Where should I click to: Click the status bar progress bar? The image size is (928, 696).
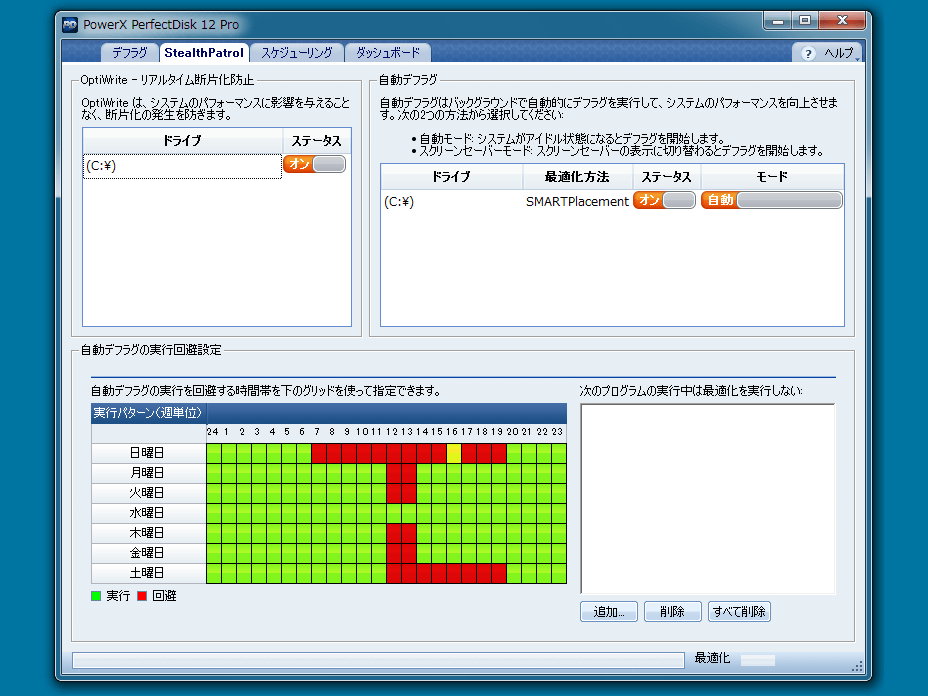[x=378, y=660]
